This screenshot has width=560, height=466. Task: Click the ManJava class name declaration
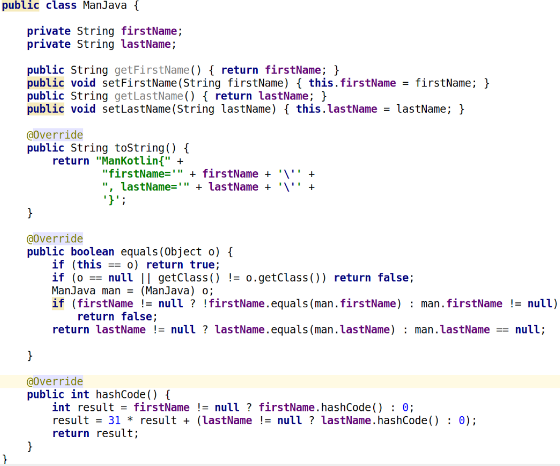pos(105,5)
